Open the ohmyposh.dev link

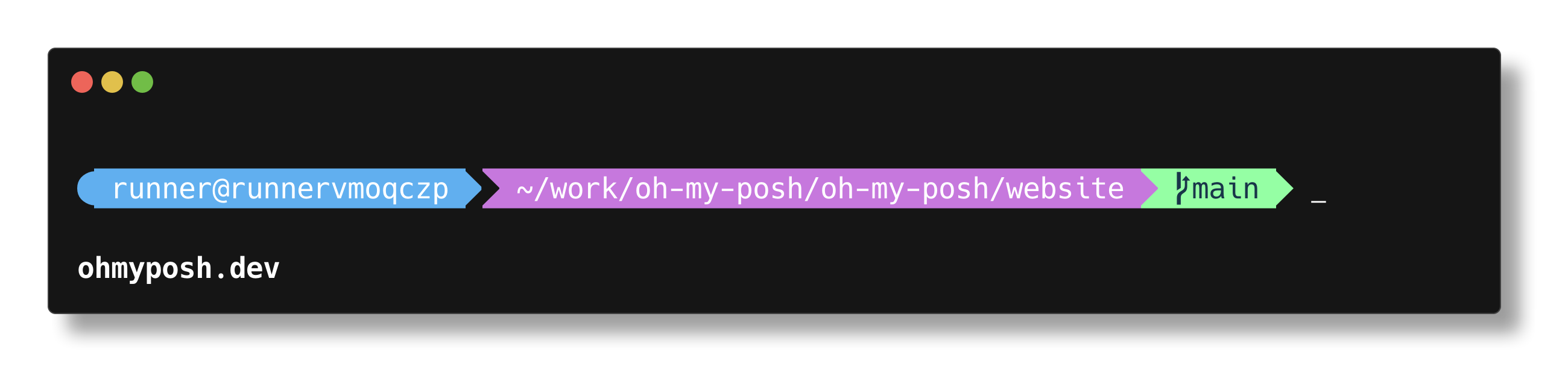click(179, 268)
